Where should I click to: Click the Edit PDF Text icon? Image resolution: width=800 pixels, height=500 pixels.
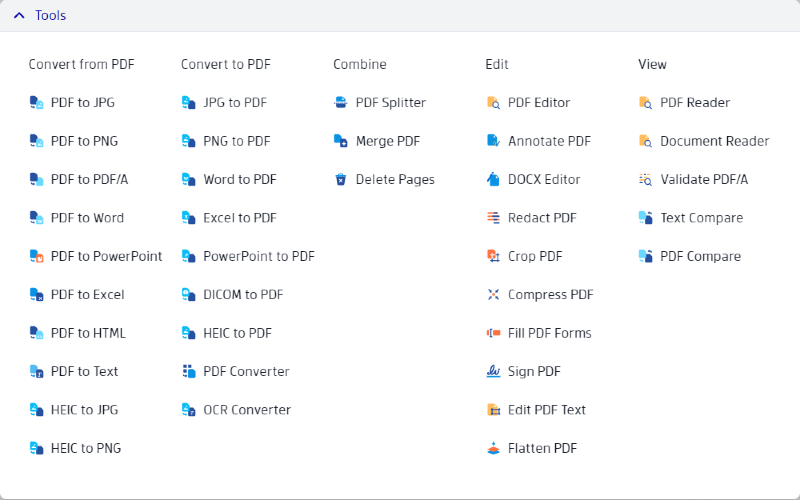coord(493,410)
